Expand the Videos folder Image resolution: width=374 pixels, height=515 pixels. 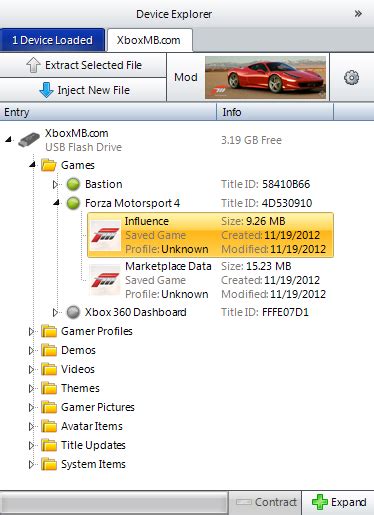(31, 369)
